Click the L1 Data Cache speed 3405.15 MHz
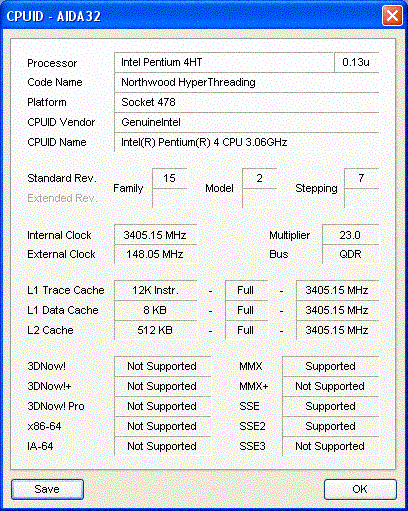The width and height of the screenshot is (408, 511). pyautogui.click(x=337, y=310)
